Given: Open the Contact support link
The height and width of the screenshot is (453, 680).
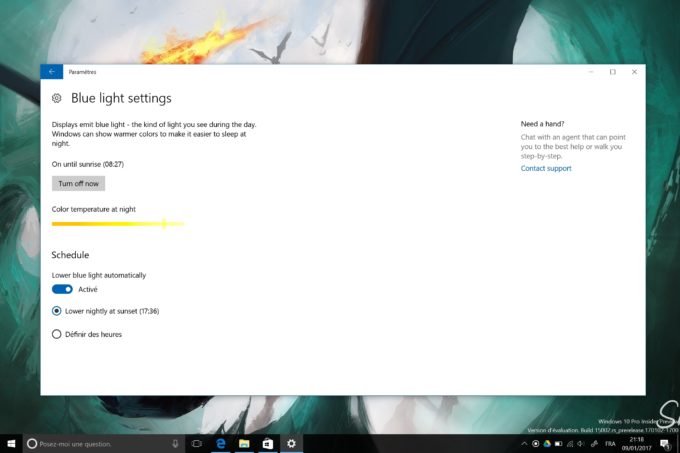Looking at the screenshot, I should tap(546, 168).
